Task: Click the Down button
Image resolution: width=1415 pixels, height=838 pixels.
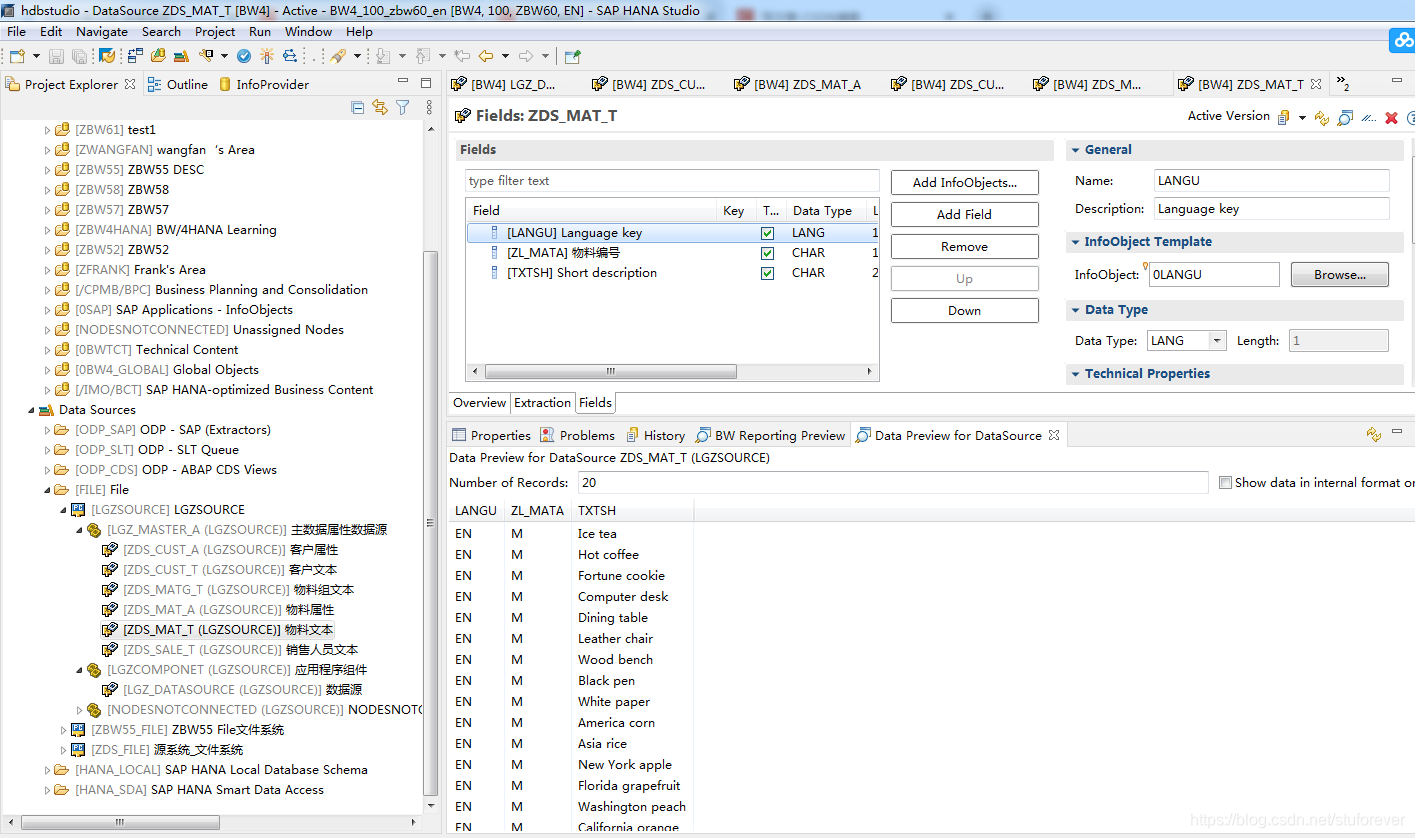Action: (x=964, y=310)
